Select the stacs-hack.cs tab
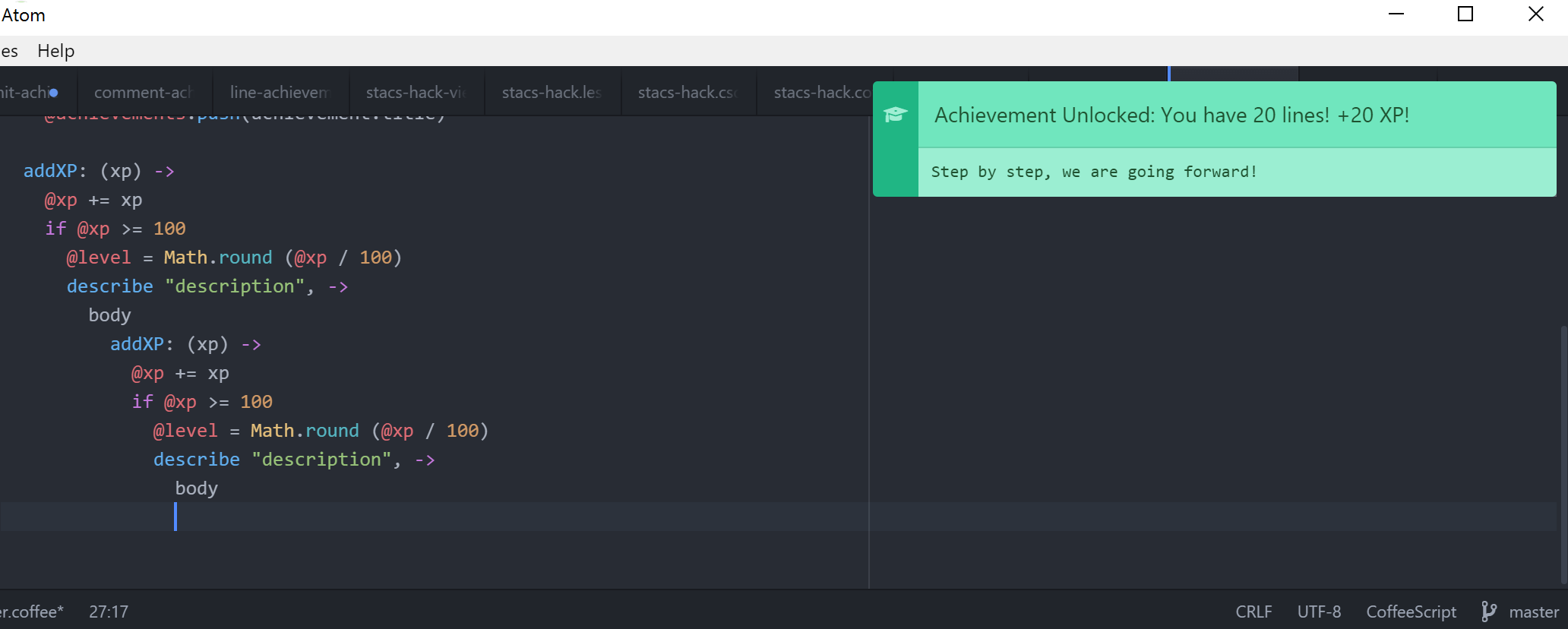1568x629 pixels. coord(688,93)
